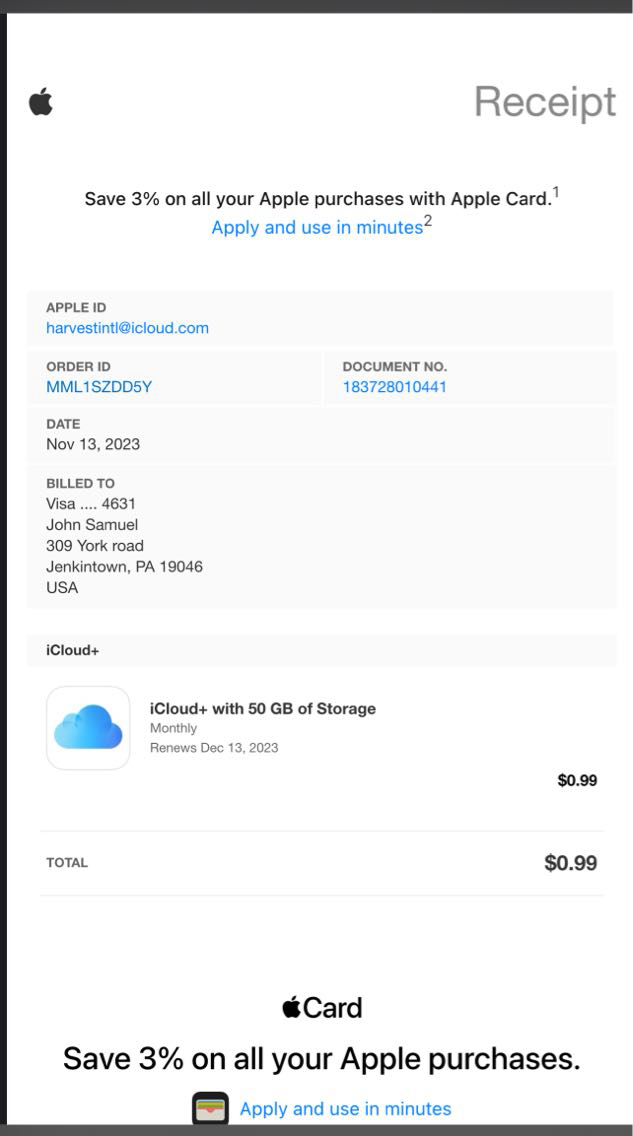633x1136 pixels.
Task: Click the "Receipt" heading
Action: pos(544,102)
